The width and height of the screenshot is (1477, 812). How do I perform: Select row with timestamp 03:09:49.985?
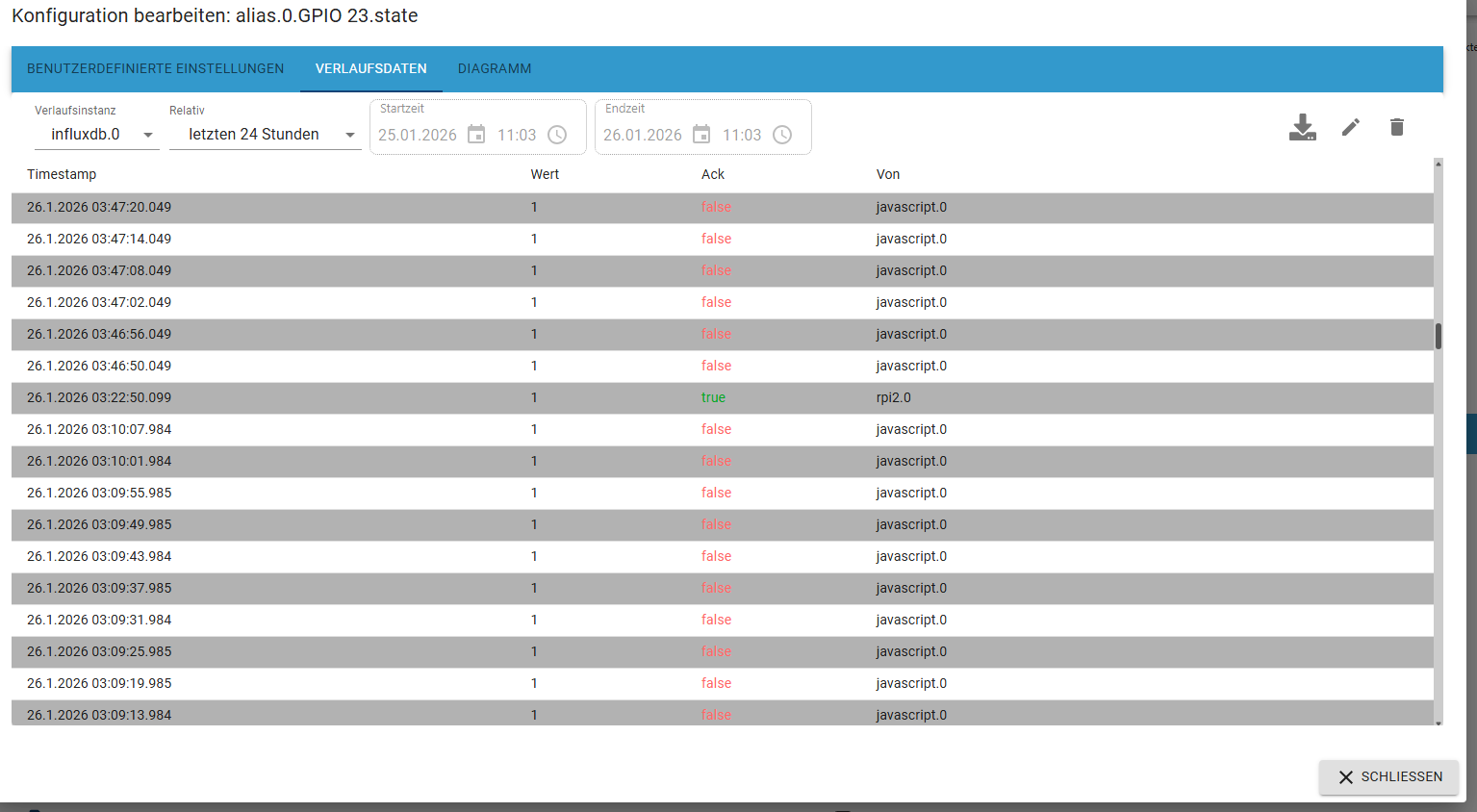[x=723, y=524]
